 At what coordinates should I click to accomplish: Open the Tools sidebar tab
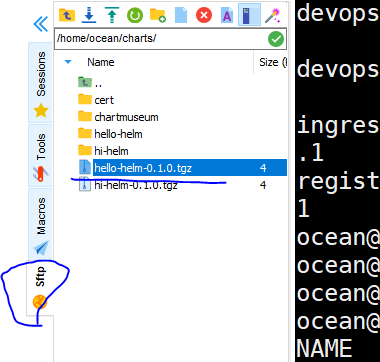click(x=40, y=155)
